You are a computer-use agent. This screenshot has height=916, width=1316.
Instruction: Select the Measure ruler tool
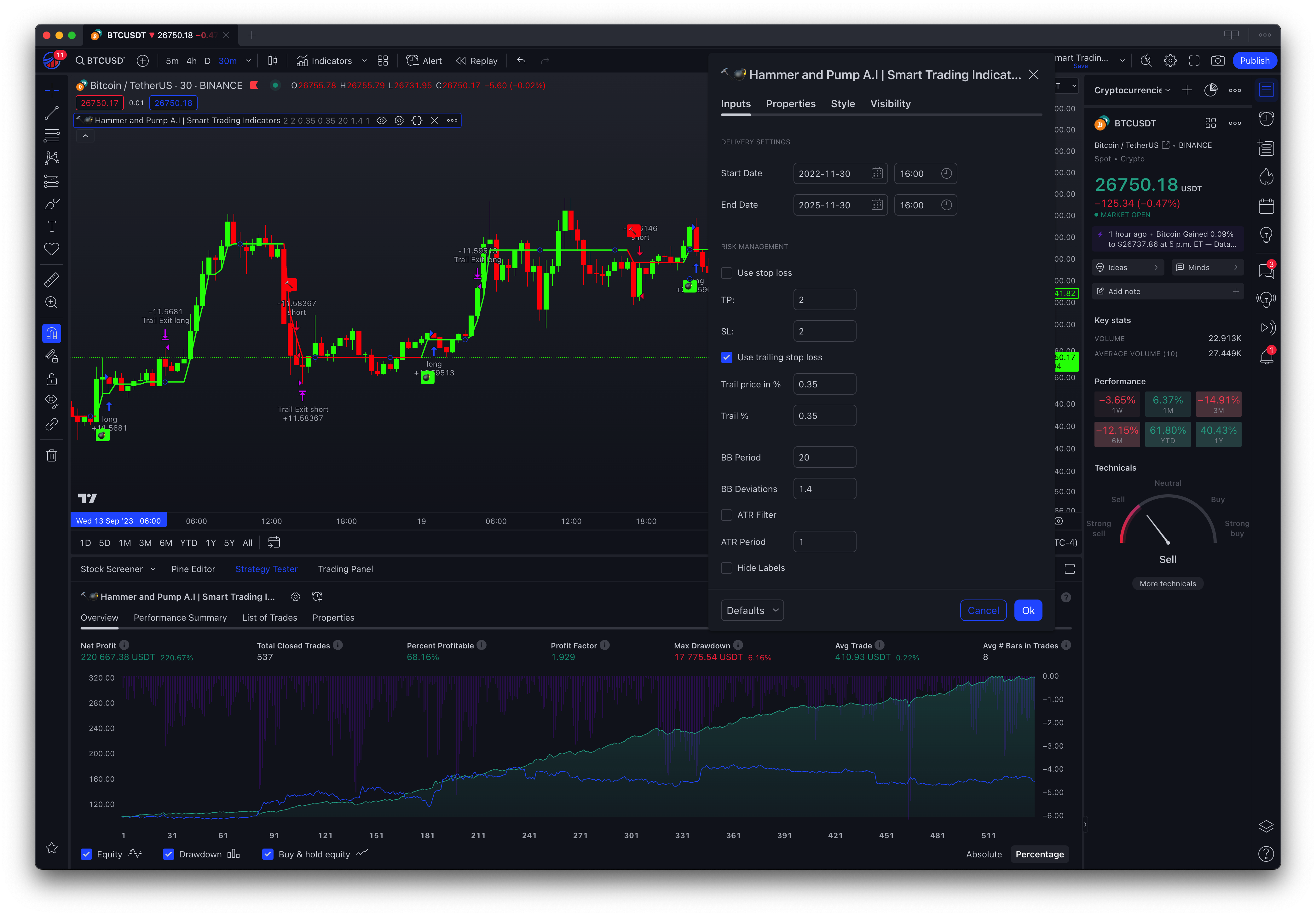coord(52,280)
